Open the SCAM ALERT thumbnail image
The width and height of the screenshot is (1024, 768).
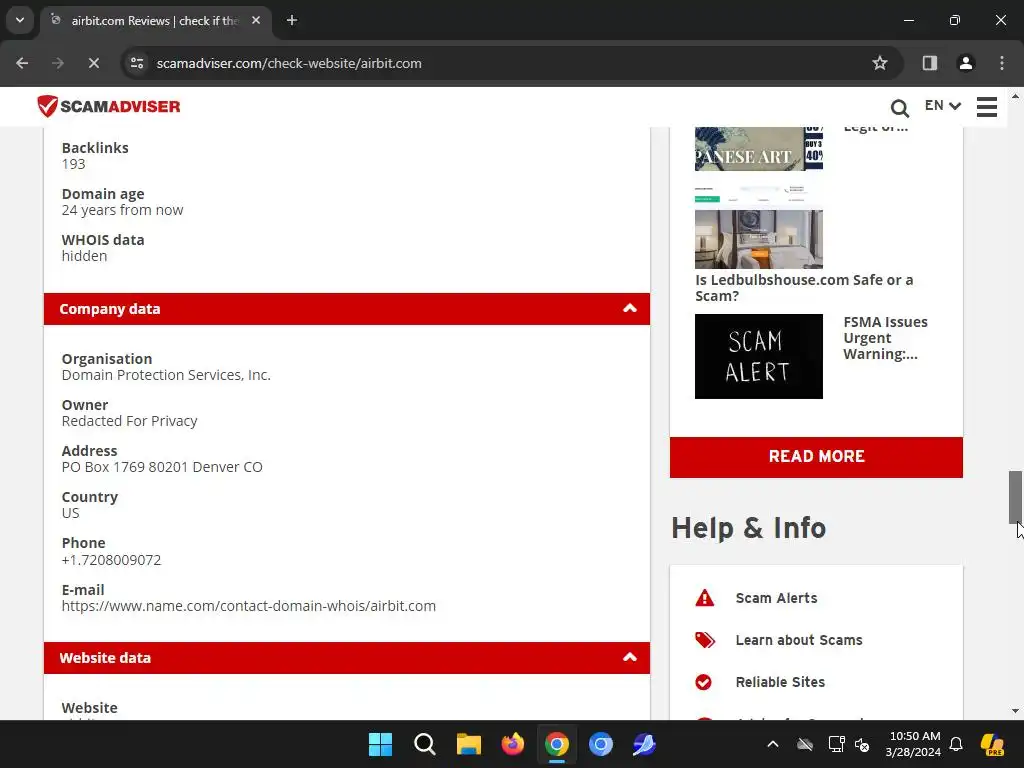[x=758, y=356]
